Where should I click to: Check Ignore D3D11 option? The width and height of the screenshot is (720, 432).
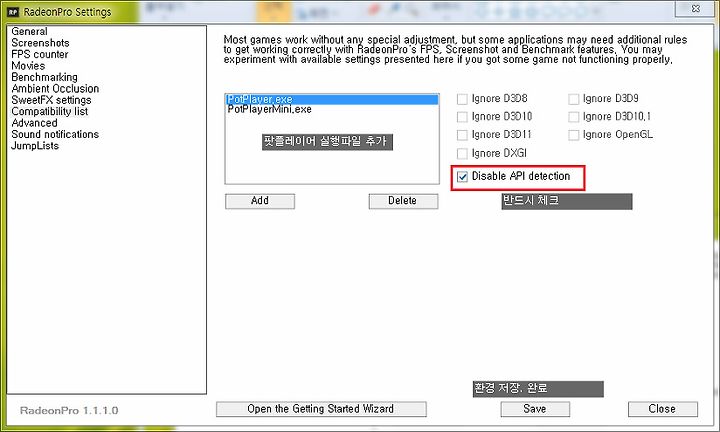(x=462, y=135)
